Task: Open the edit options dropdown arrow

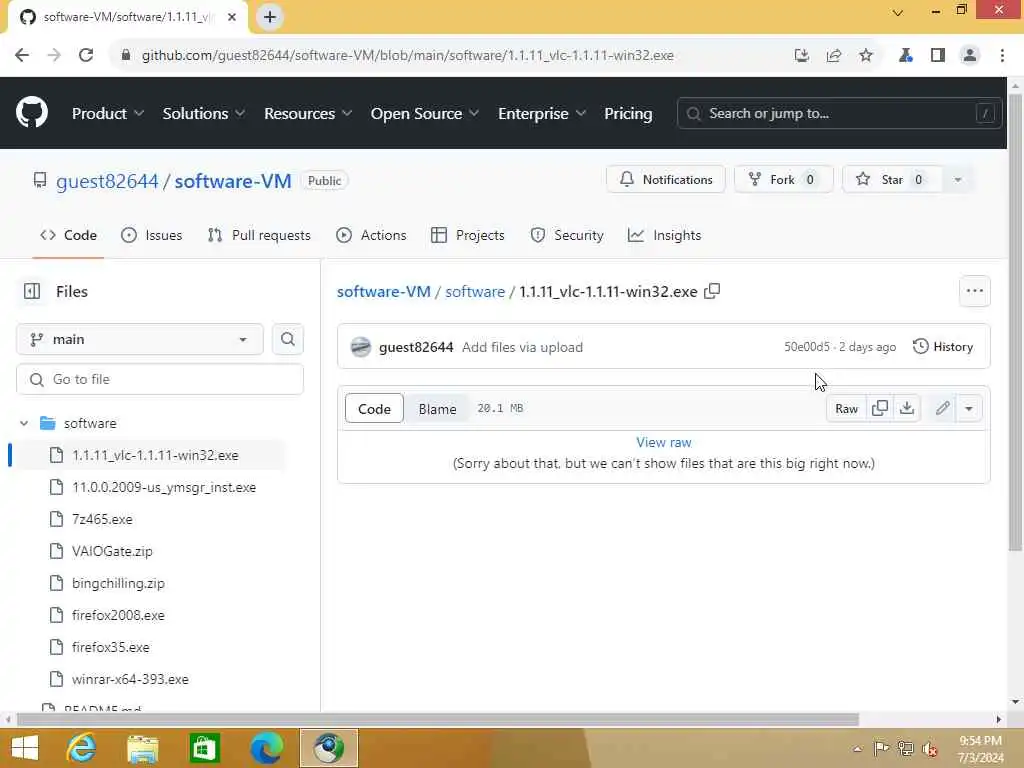Action: pos(969,409)
